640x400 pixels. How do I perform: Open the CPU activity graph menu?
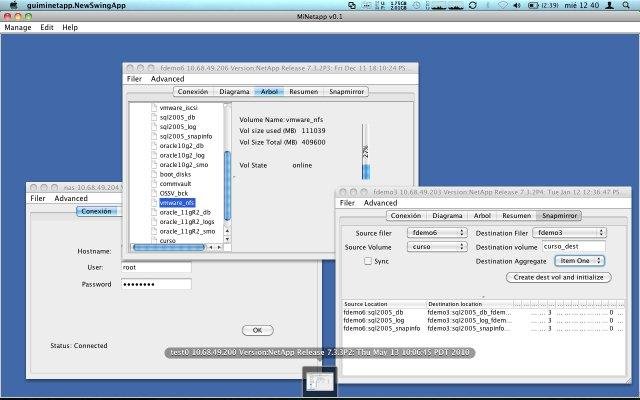[x=445, y=5]
